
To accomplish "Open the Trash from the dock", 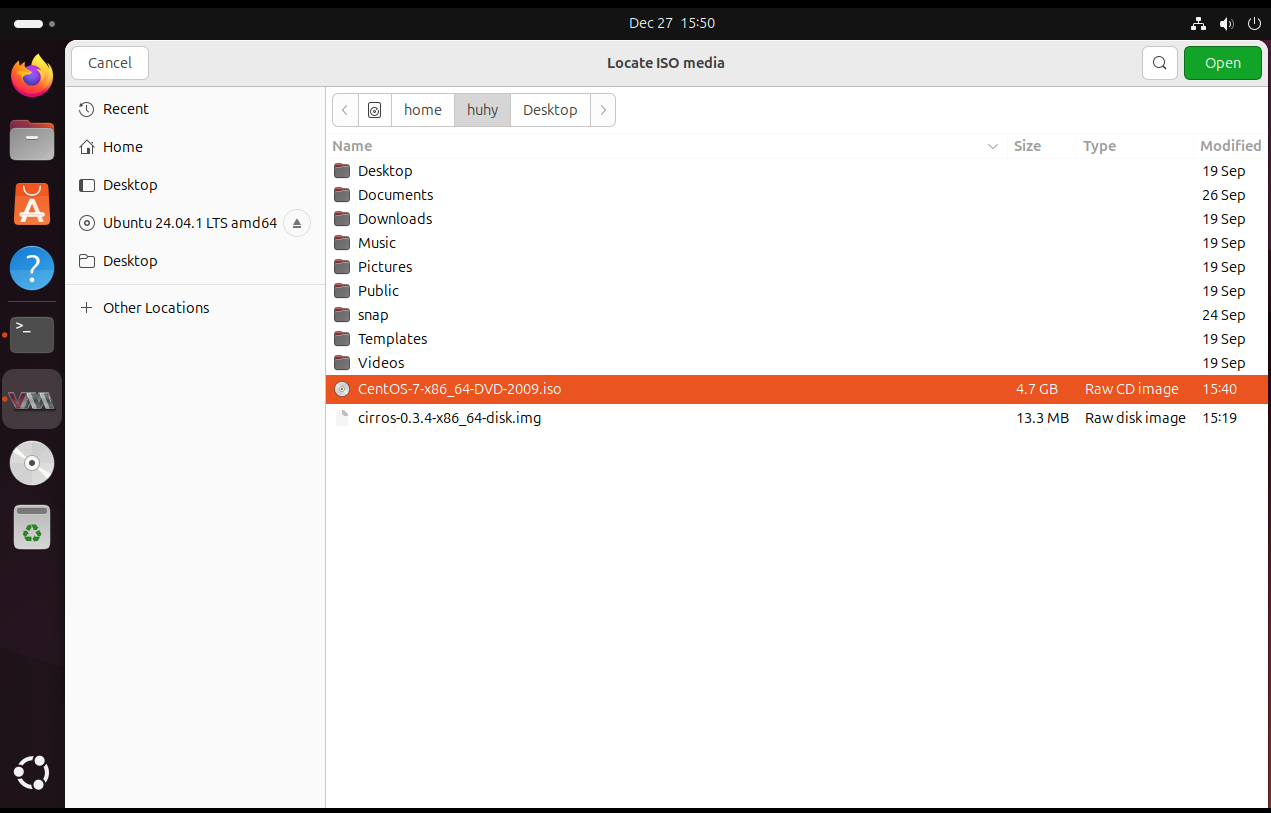I will coord(32,527).
